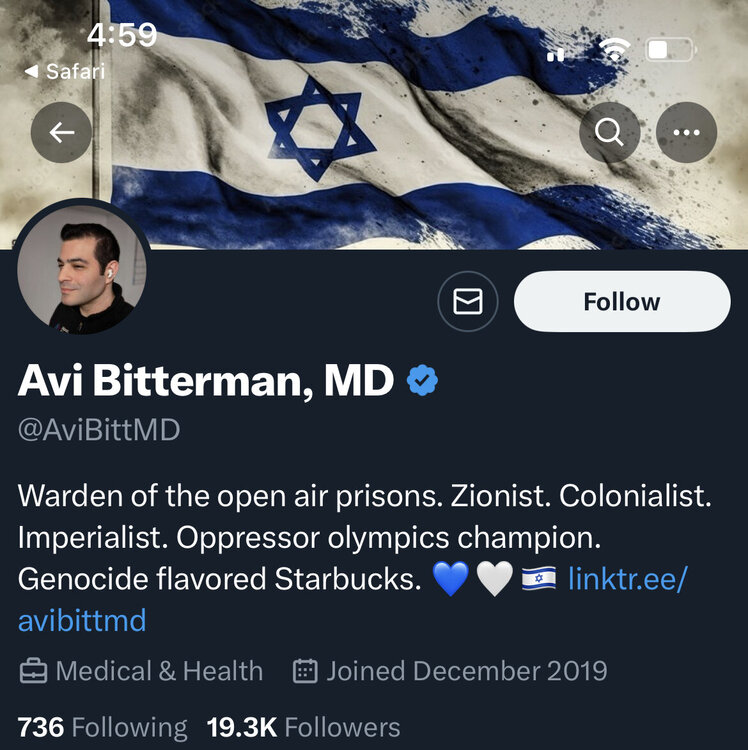
Task: Tap the Avi Bitterman, MD display name
Action: click(206, 381)
